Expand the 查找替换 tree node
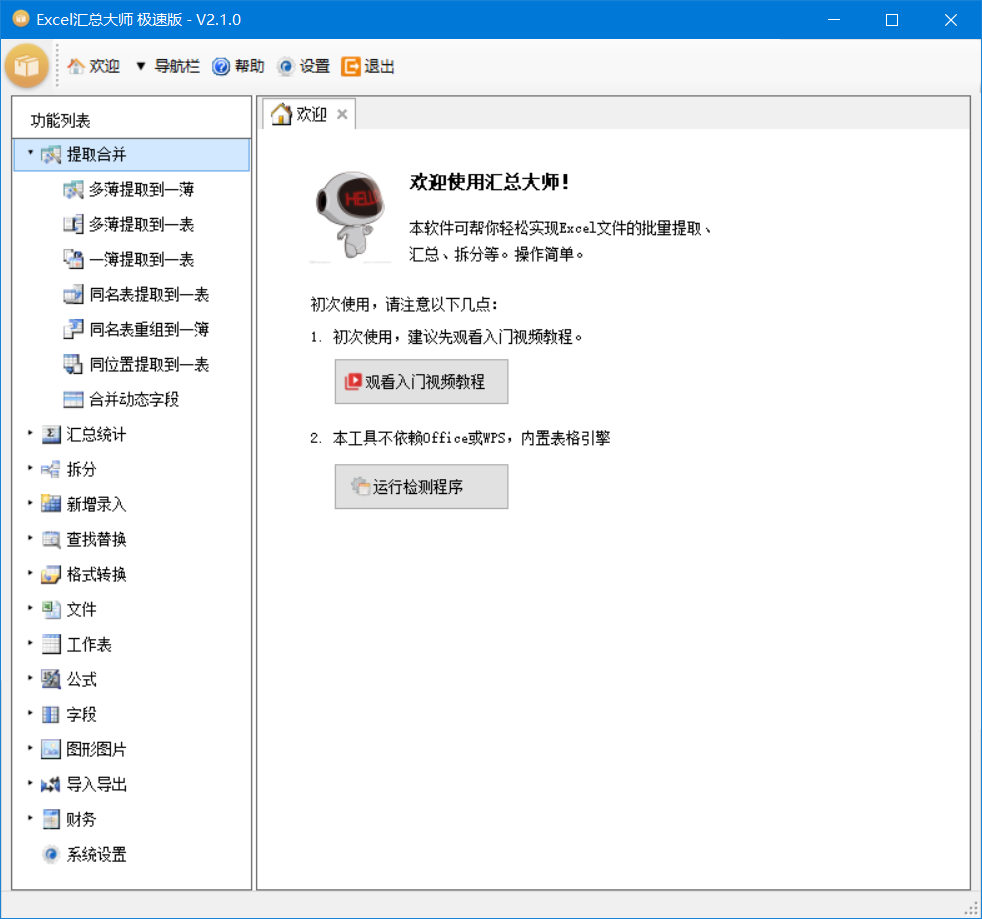982x919 pixels. click(x=30, y=537)
